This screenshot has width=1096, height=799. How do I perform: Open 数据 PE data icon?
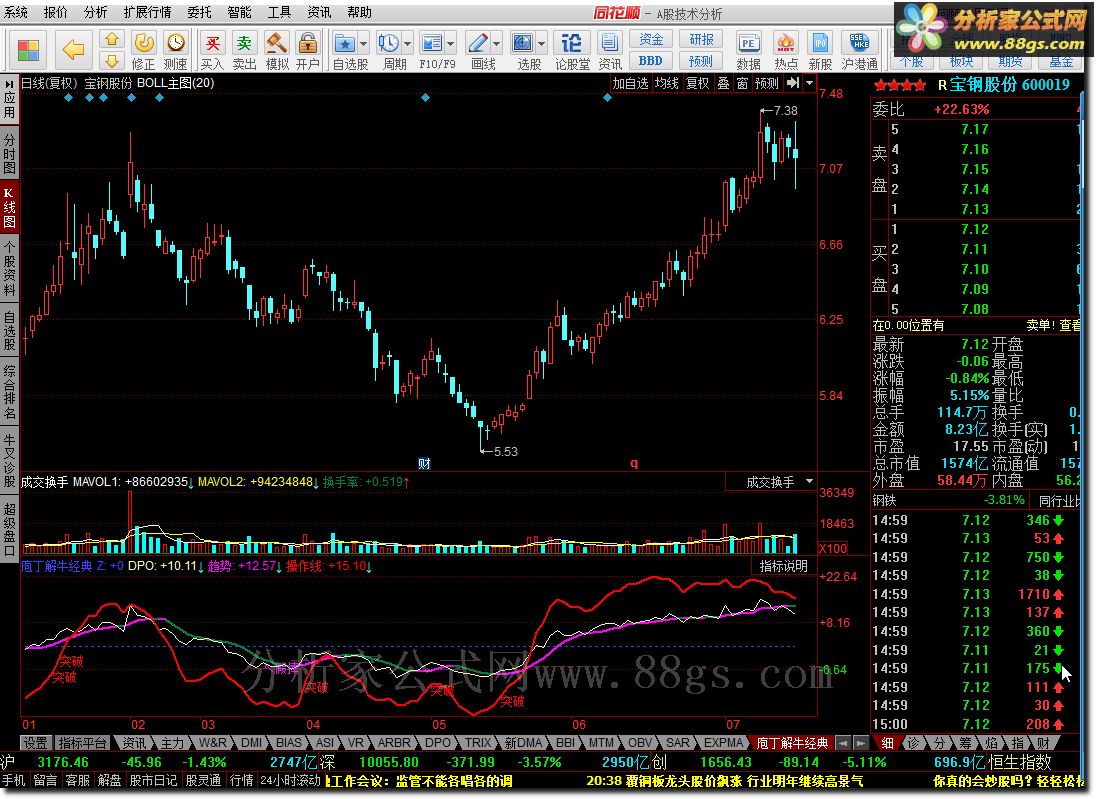(x=748, y=50)
